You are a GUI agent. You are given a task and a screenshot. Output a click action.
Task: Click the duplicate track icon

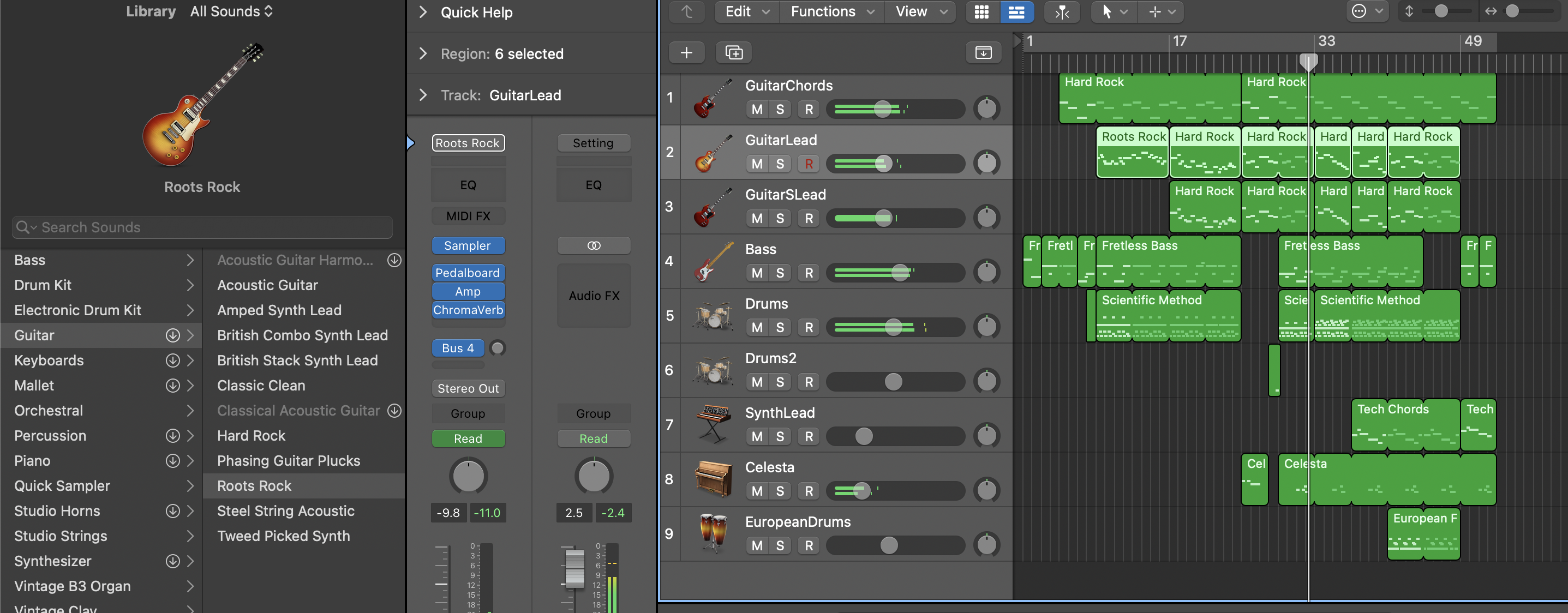click(733, 53)
